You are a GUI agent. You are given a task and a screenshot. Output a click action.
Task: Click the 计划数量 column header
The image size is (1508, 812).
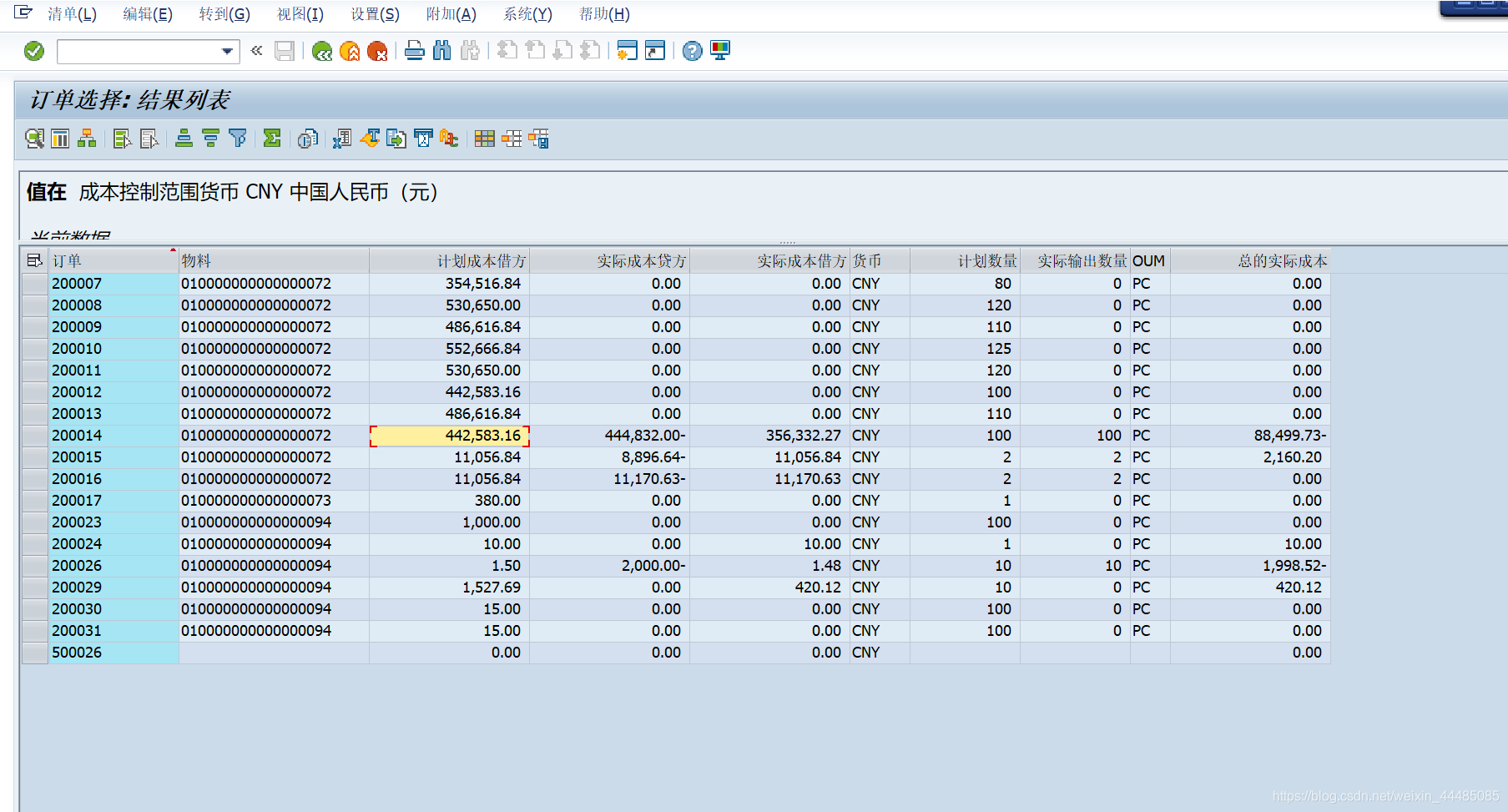point(965,261)
